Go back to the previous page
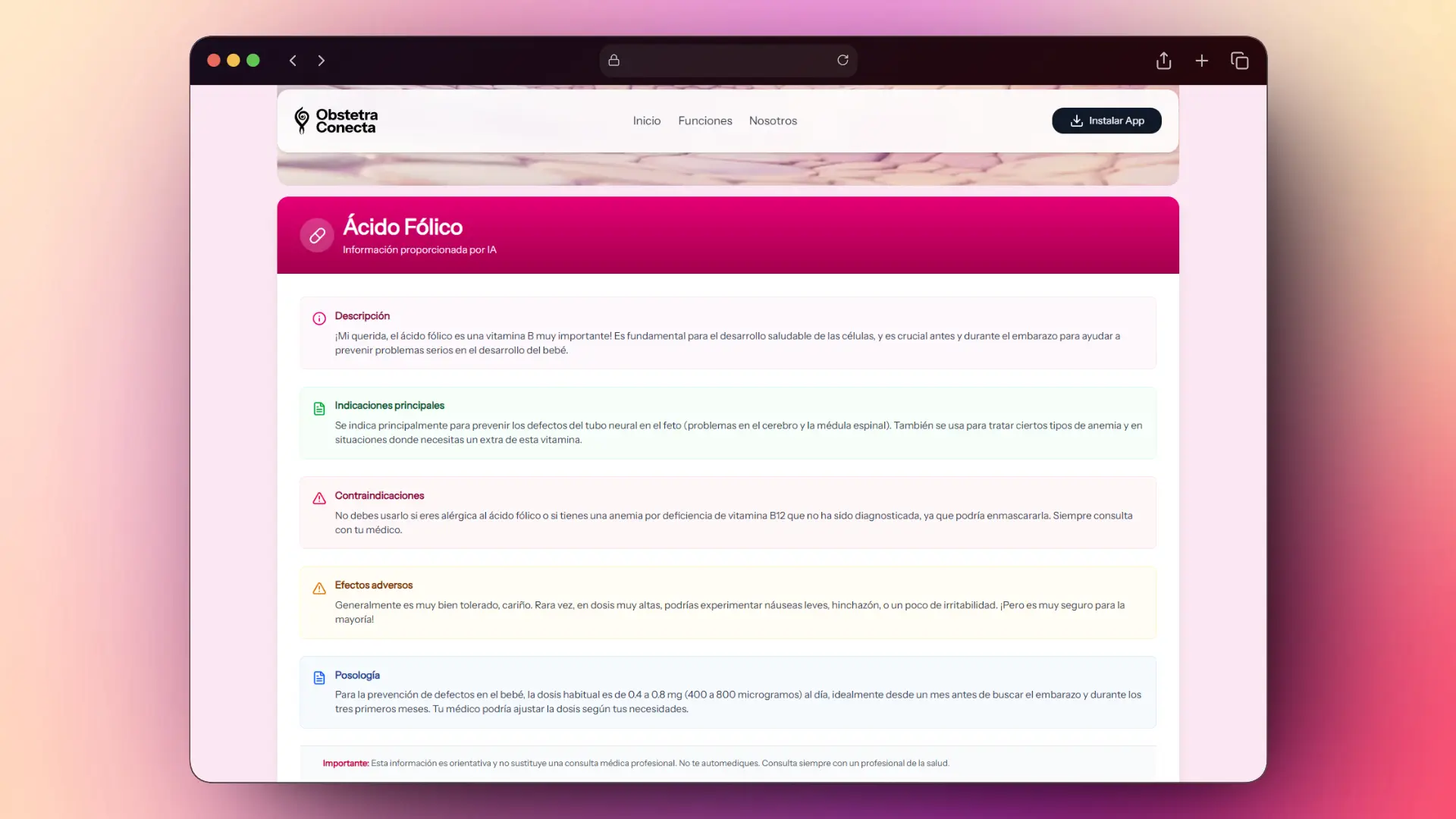Image resolution: width=1456 pixels, height=819 pixels. [293, 61]
